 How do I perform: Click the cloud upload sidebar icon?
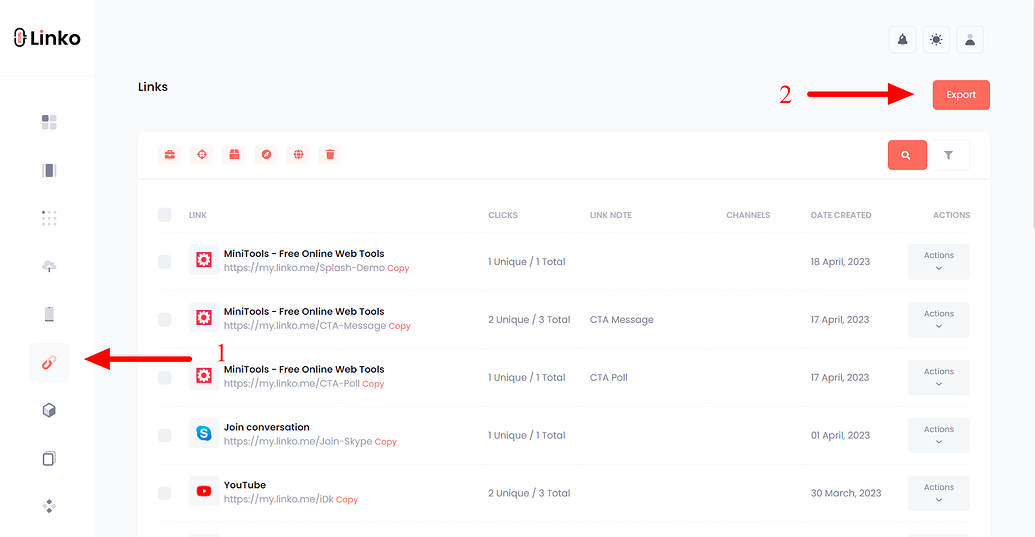(49, 266)
